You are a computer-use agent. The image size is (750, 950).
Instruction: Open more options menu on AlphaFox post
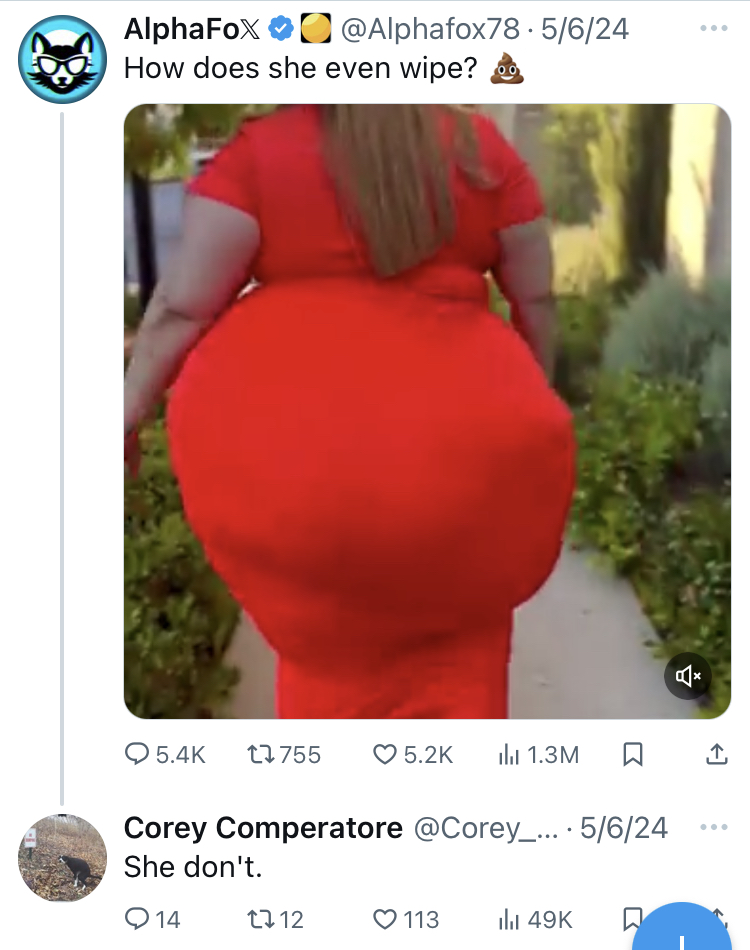(714, 28)
